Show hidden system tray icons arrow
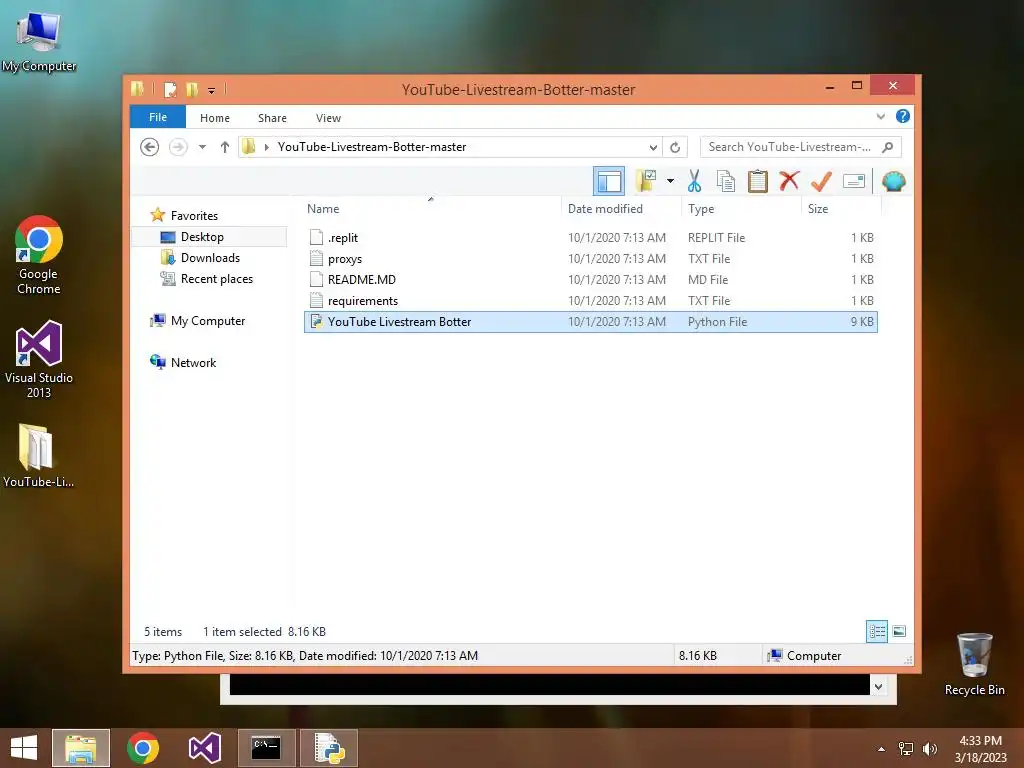Screen dimensions: 1024x768 (881, 749)
